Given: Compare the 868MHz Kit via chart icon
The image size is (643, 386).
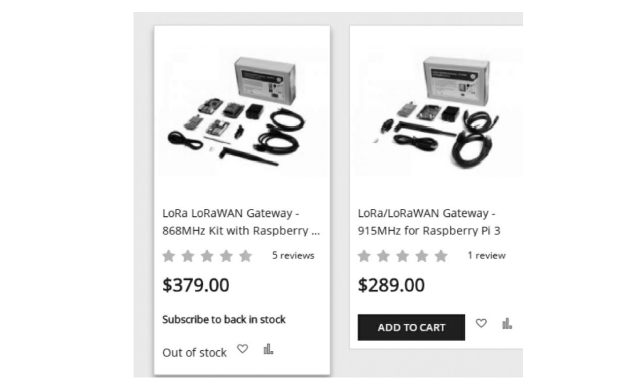Looking at the screenshot, I should click(x=268, y=349).
